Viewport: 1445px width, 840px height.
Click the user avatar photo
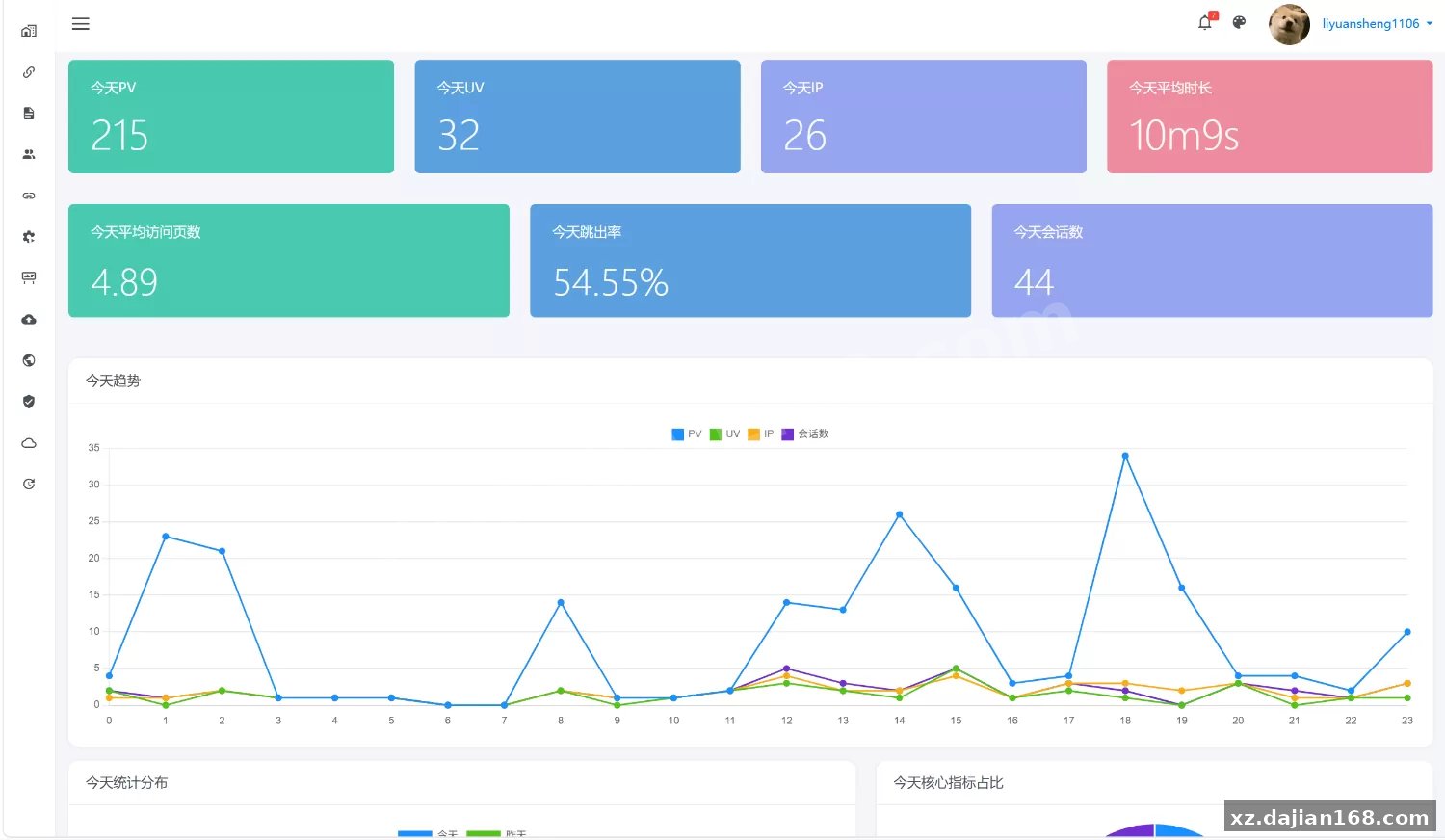(1289, 24)
